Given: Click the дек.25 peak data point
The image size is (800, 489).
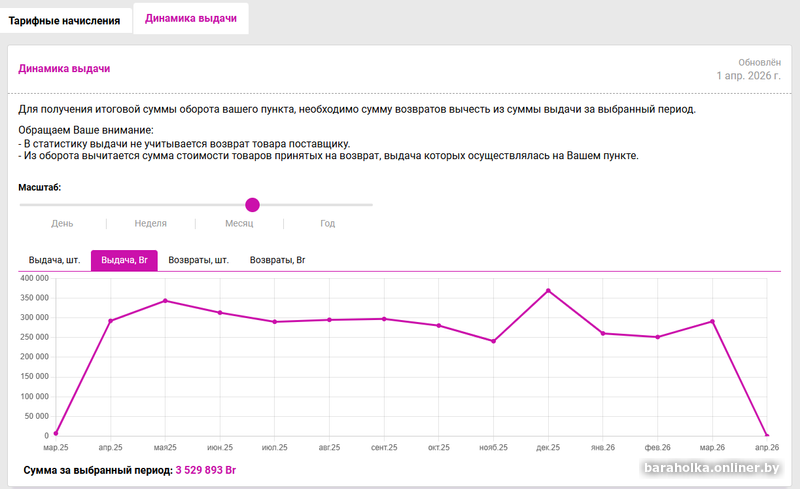Looking at the screenshot, I should point(548,291).
